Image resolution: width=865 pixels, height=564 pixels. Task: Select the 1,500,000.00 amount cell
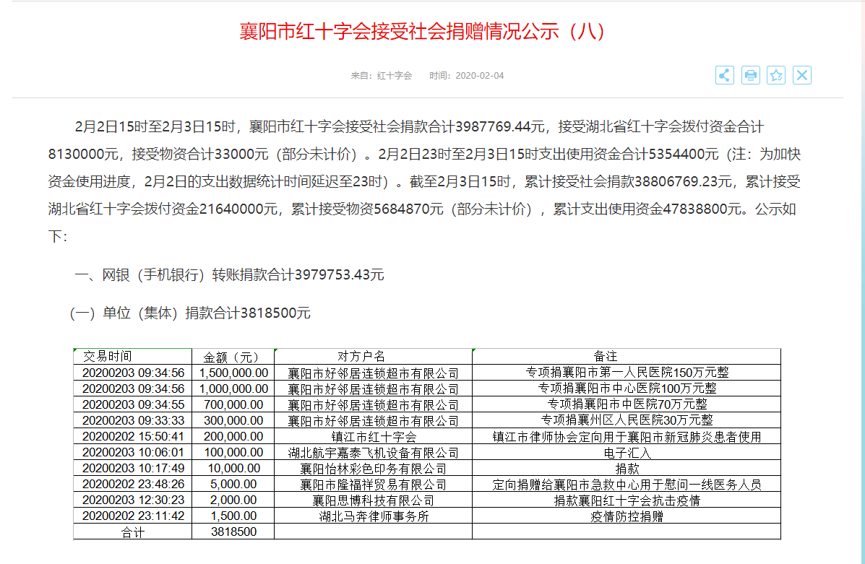click(234, 372)
